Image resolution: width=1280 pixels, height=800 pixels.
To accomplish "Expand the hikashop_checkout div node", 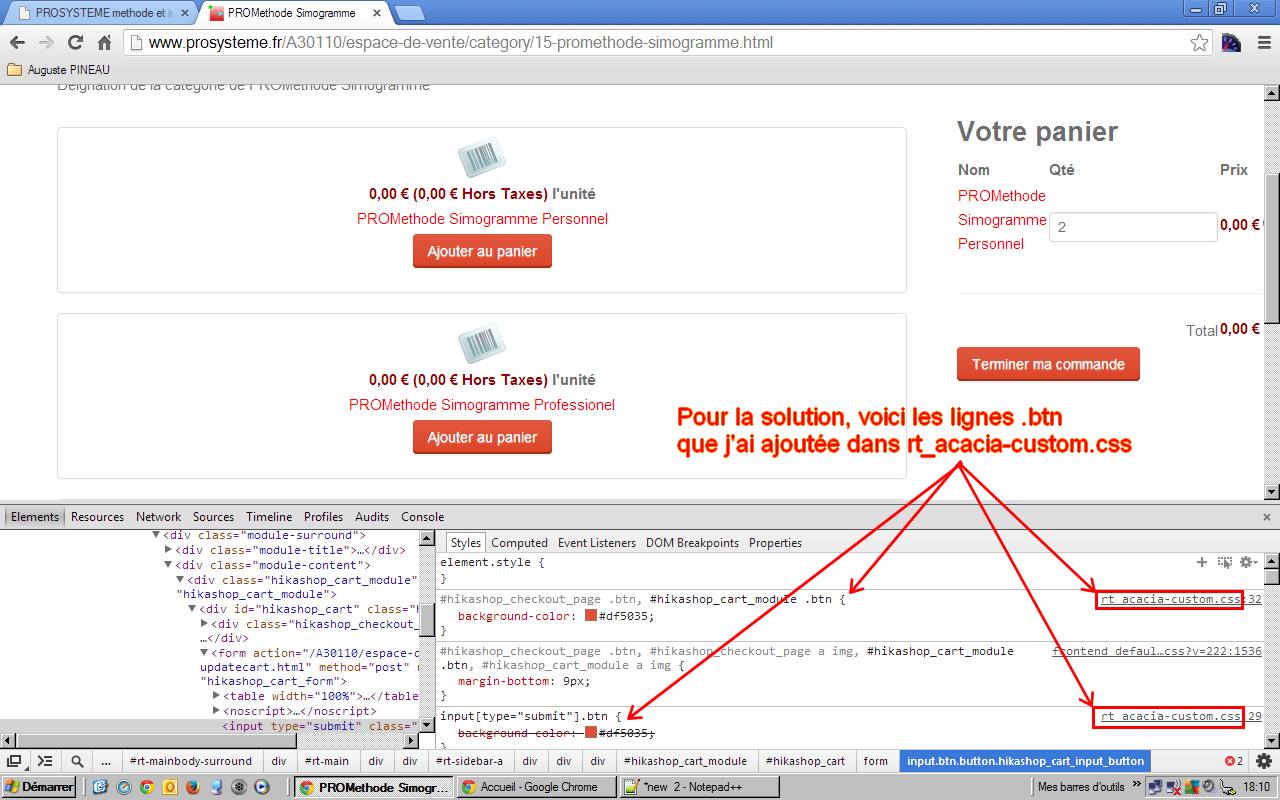I will click(204, 623).
